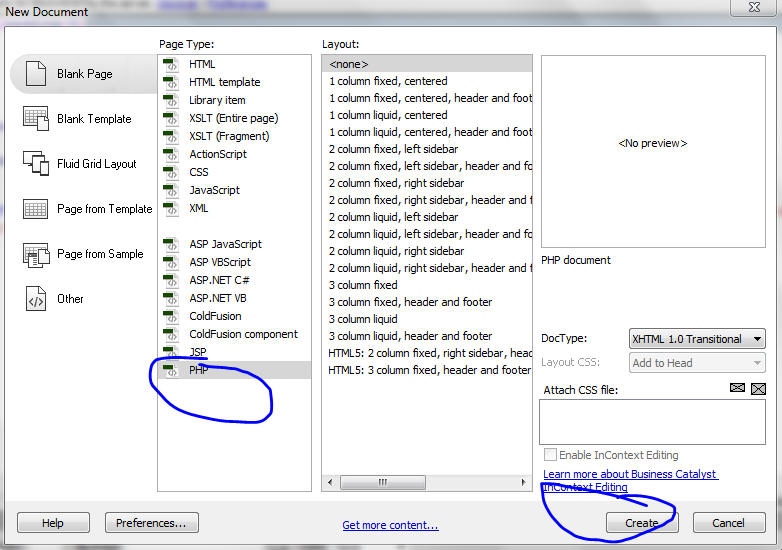Open Learn more about Business Catalyst link

tap(630, 480)
